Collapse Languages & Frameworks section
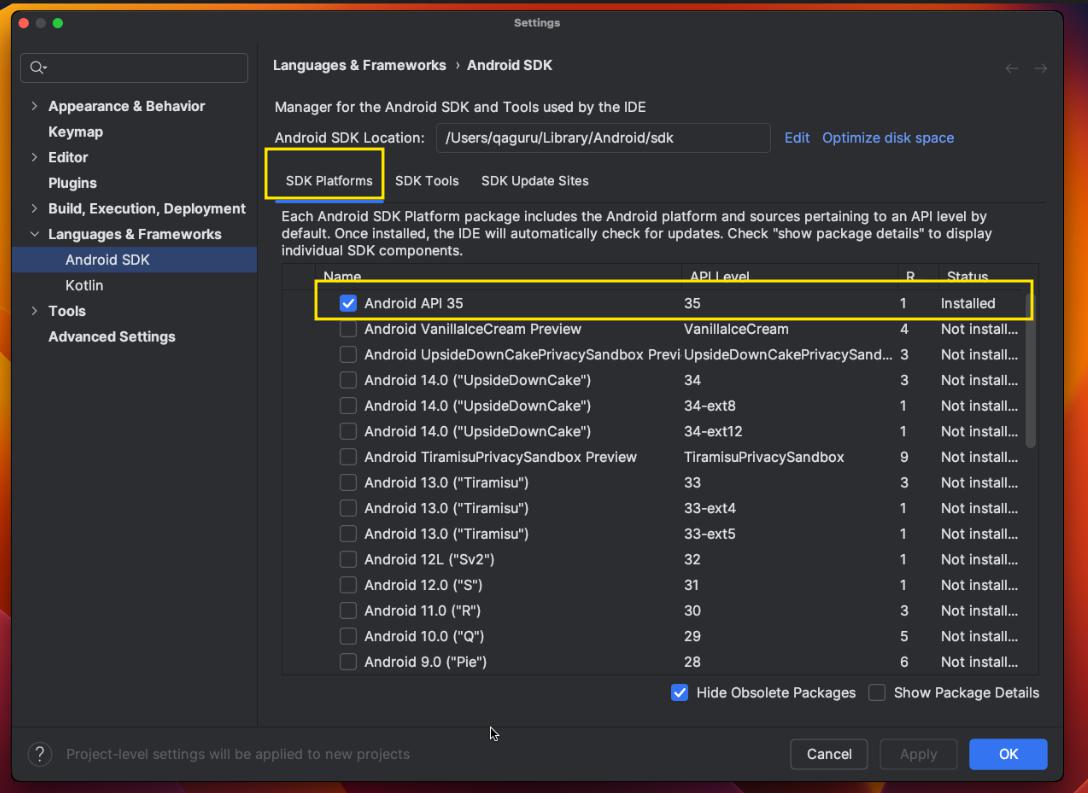Image resolution: width=1088 pixels, height=793 pixels. [x=34, y=235]
